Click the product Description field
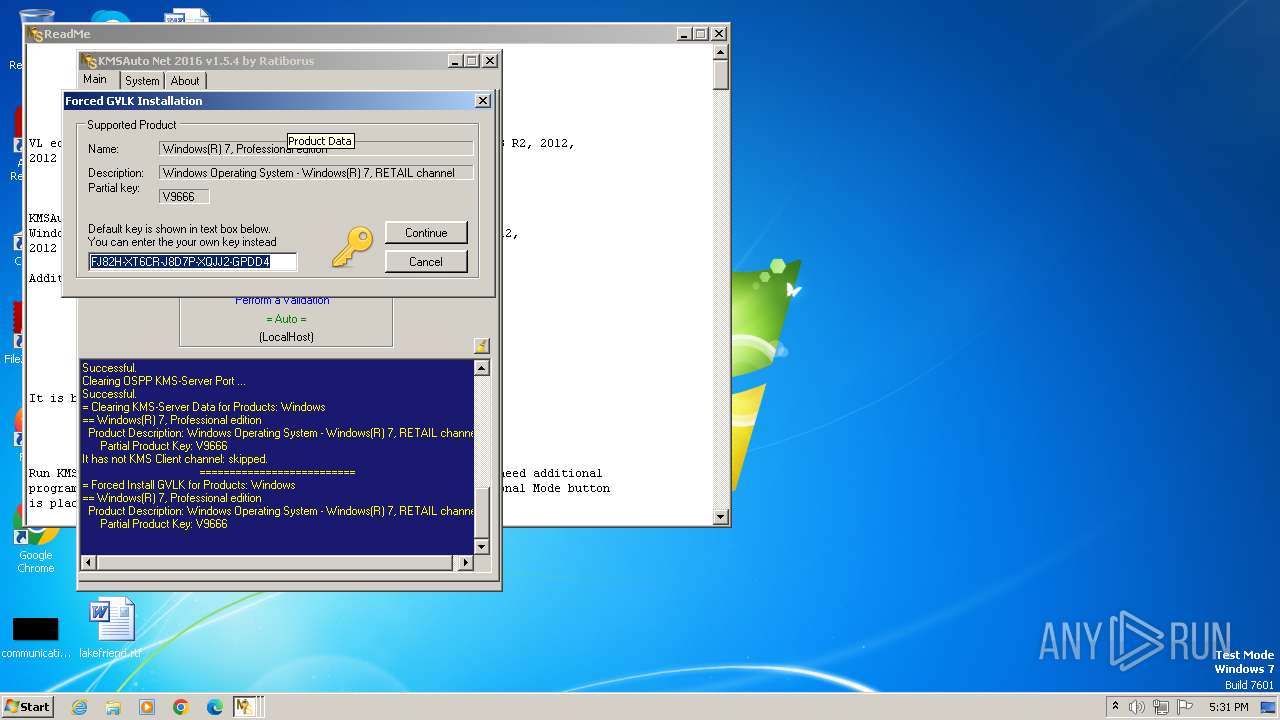The width and height of the screenshot is (1280, 720). (x=316, y=173)
